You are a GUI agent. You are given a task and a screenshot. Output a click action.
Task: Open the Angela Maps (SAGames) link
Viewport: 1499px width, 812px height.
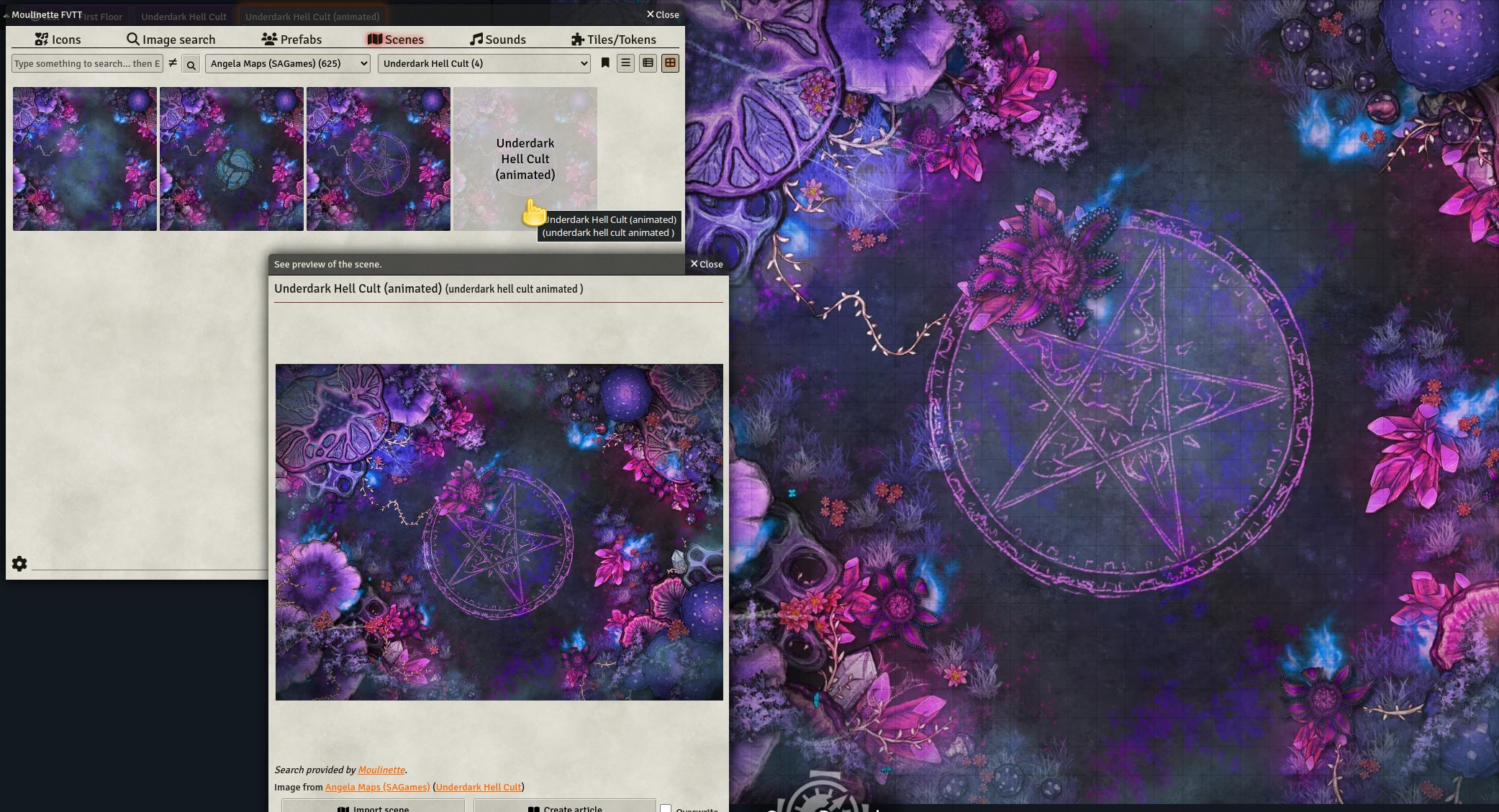coord(378,787)
